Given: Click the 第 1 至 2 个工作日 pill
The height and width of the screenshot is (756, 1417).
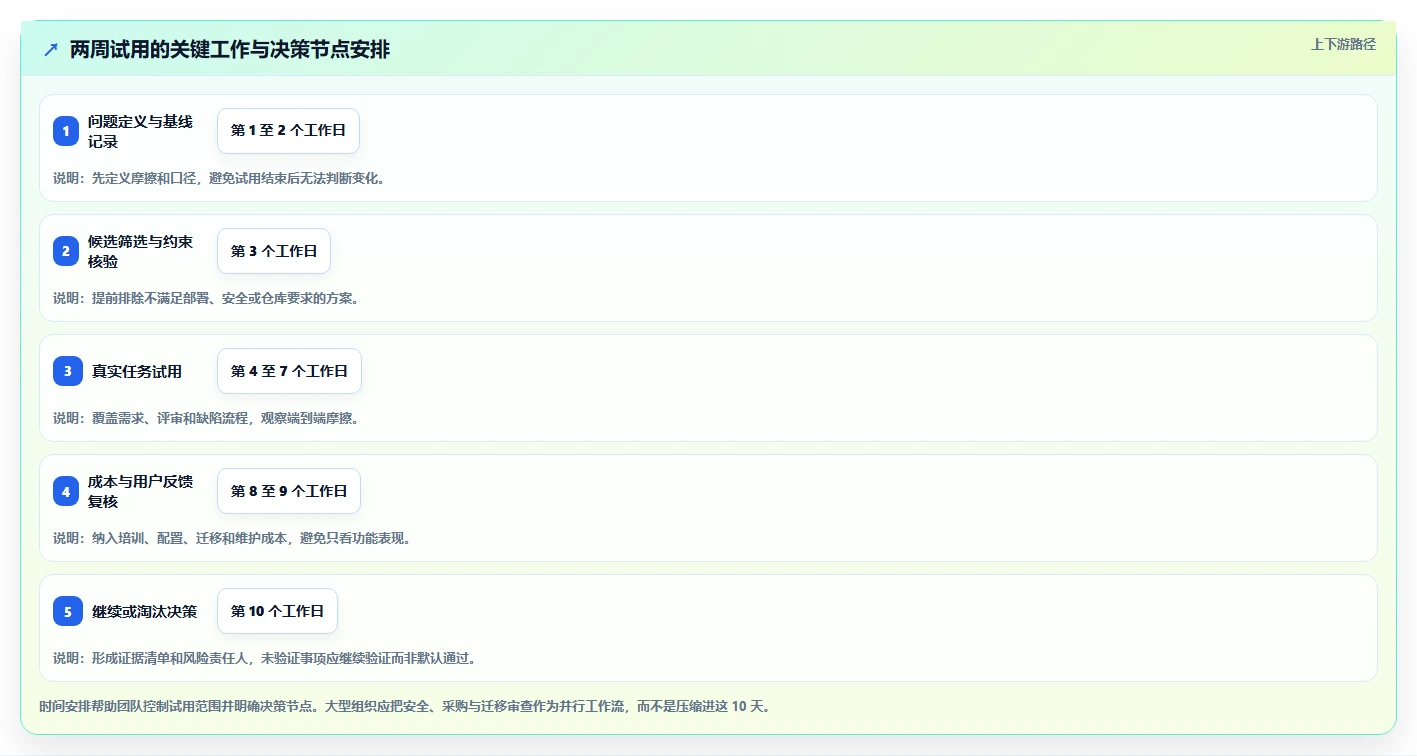Looking at the screenshot, I should 288,131.
